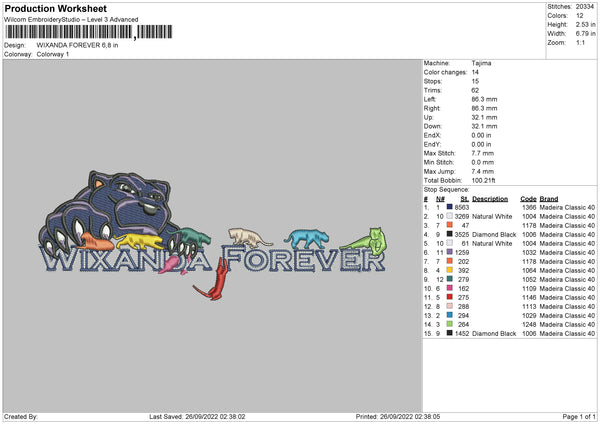Click stitch count 1452 in stop row 15

click(462, 334)
